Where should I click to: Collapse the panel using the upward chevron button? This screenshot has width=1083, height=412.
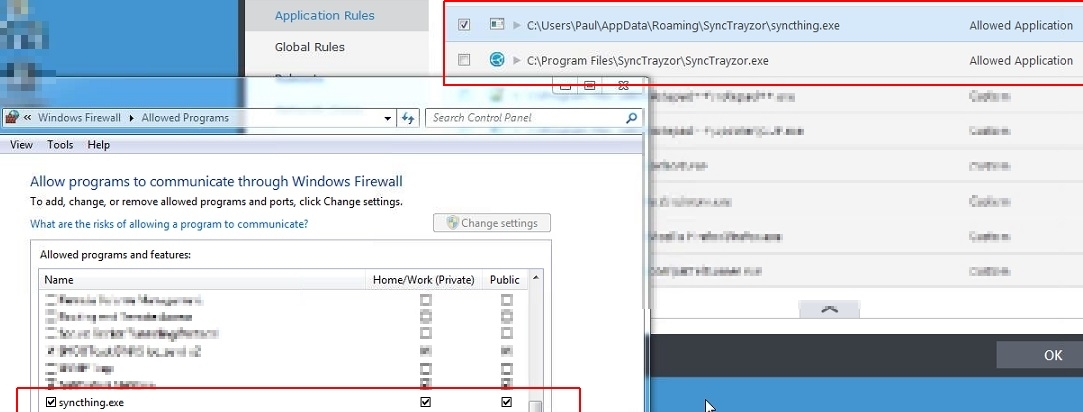pos(829,309)
